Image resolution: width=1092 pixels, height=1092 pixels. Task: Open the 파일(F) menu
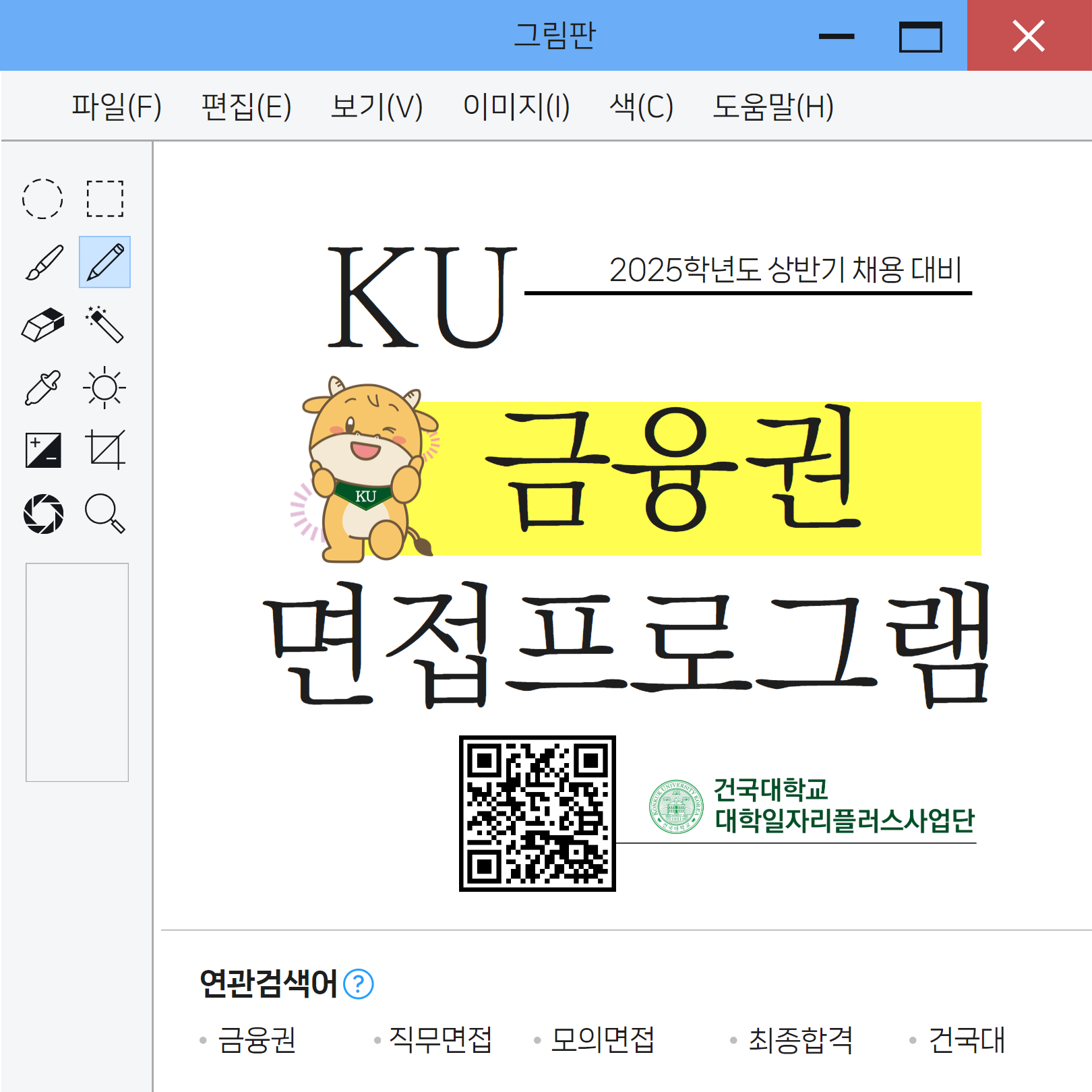point(117,107)
